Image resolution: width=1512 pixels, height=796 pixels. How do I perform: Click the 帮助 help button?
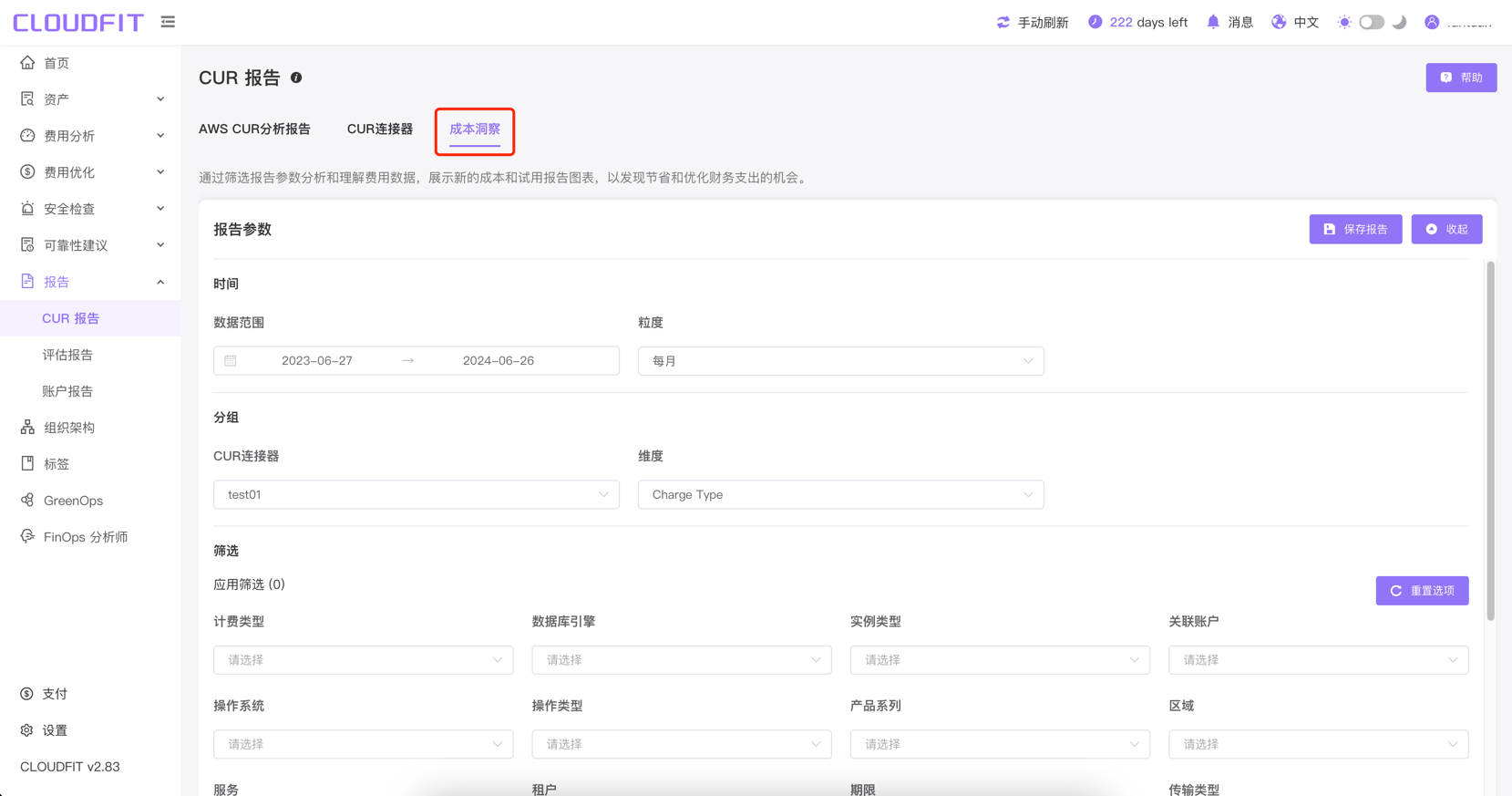(x=1461, y=78)
